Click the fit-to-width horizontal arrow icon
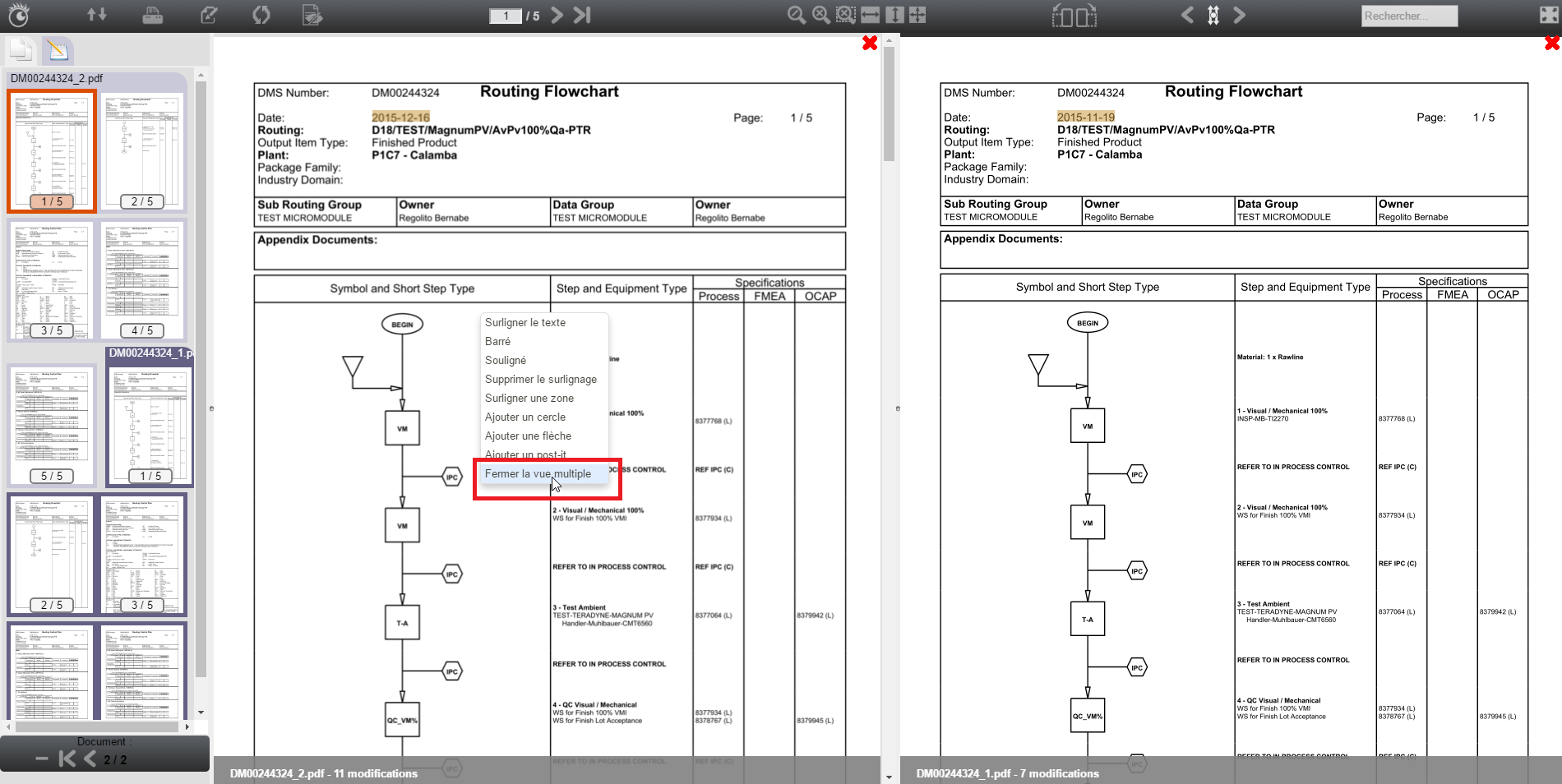The height and width of the screenshot is (784, 1562). pos(870,15)
